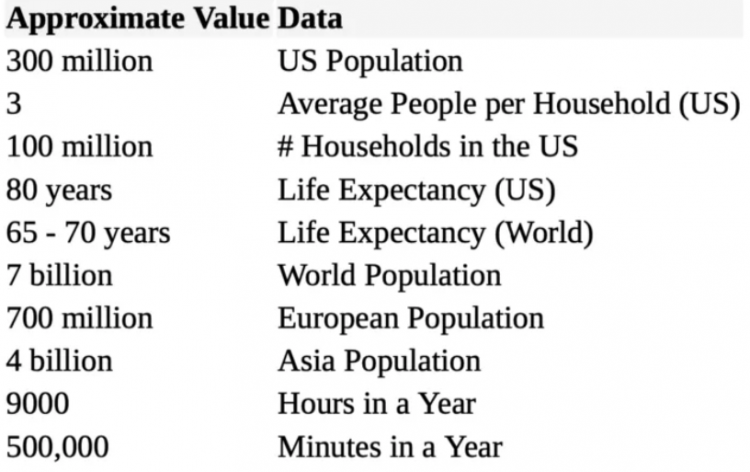Image resolution: width=750 pixels, height=472 pixels.
Task: Click the "Life Expectancy (US)" cell
Action: pyautogui.click(x=416, y=190)
